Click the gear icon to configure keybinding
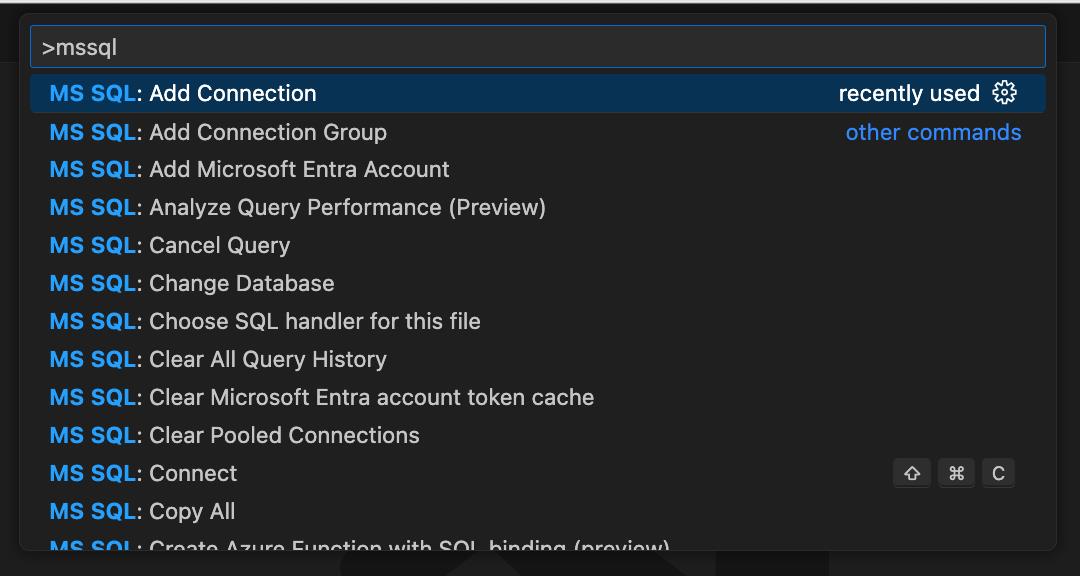This screenshot has height=576, width=1080. (x=1004, y=93)
